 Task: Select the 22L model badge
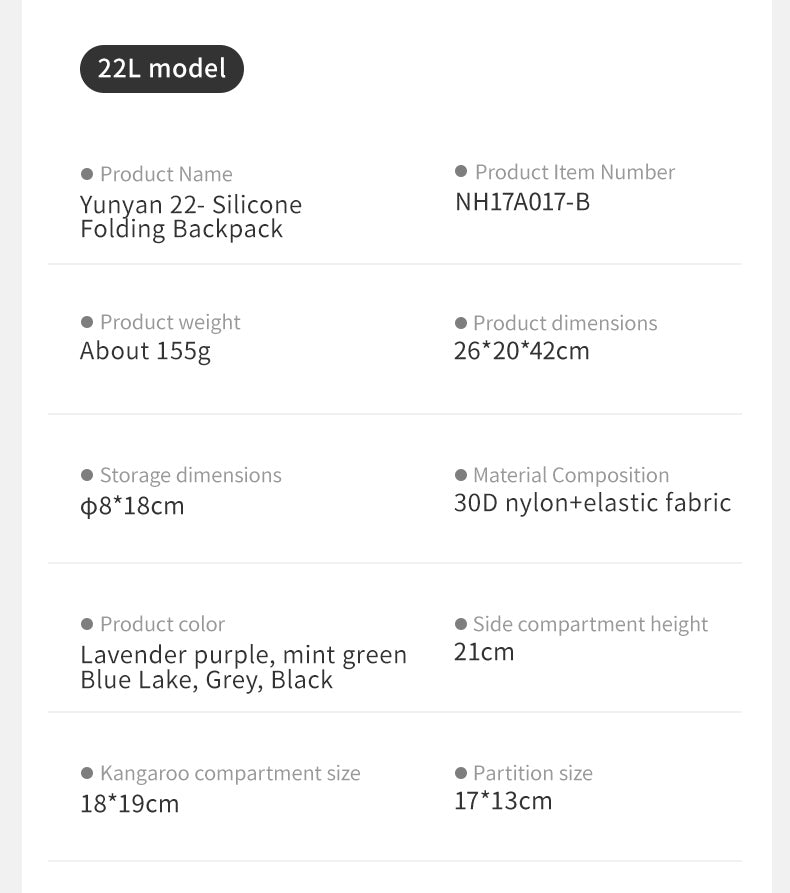point(162,69)
